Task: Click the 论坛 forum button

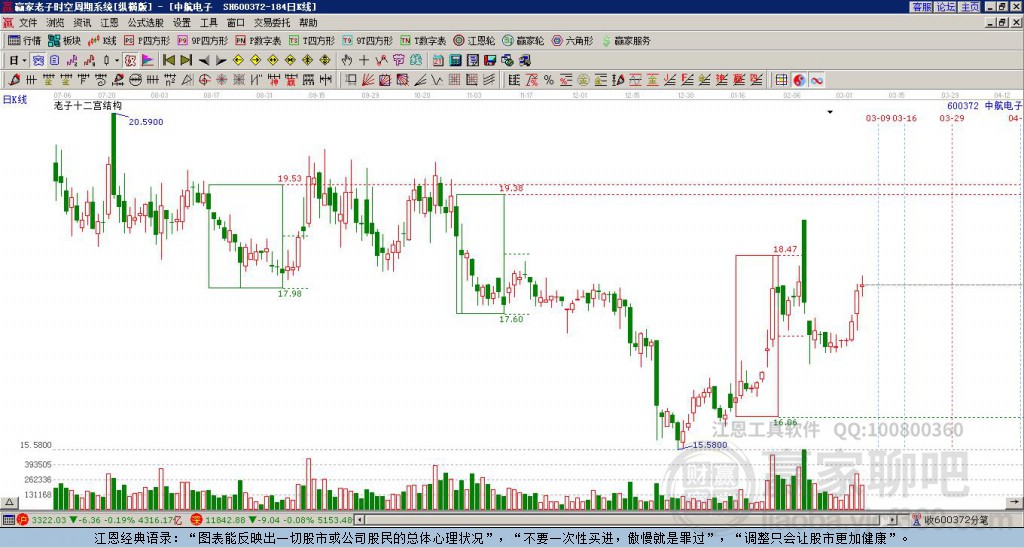Action: [946, 7]
